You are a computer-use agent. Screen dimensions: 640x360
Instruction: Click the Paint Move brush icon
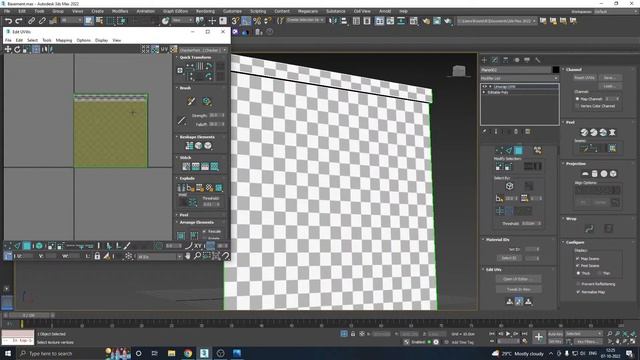[191, 101]
